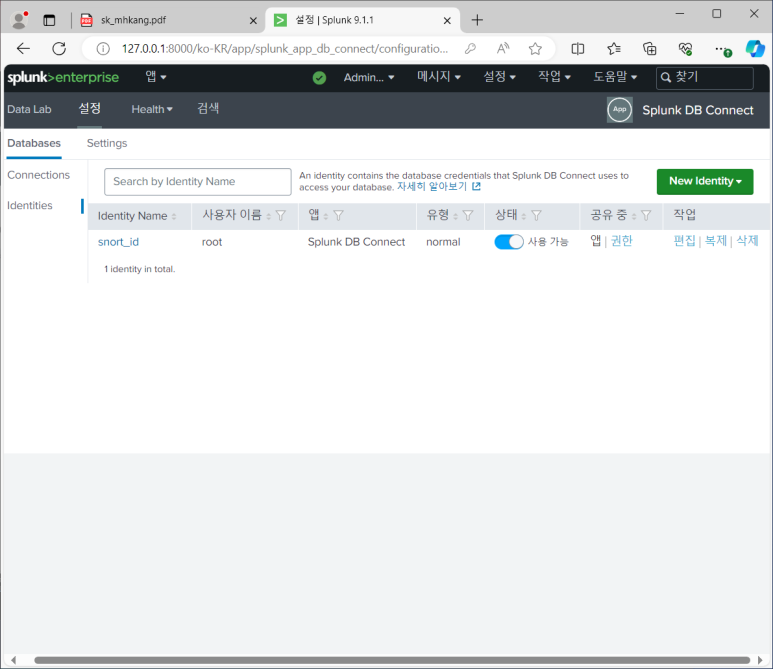Open the browser profile avatar
773x669 pixels.
pyautogui.click(x=19, y=20)
